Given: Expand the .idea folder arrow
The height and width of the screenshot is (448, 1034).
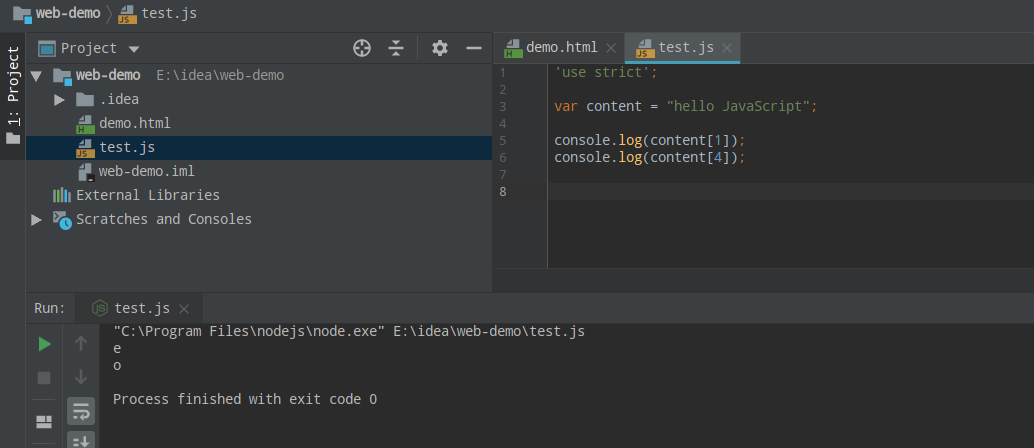Looking at the screenshot, I should pos(59,100).
